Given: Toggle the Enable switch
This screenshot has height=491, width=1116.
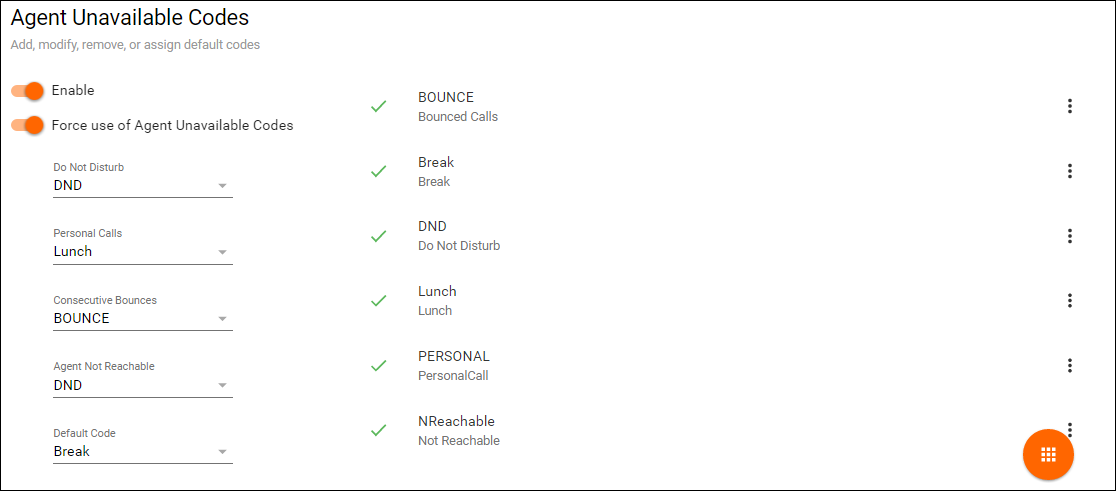Looking at the screenshot, I should coord(28,91).
